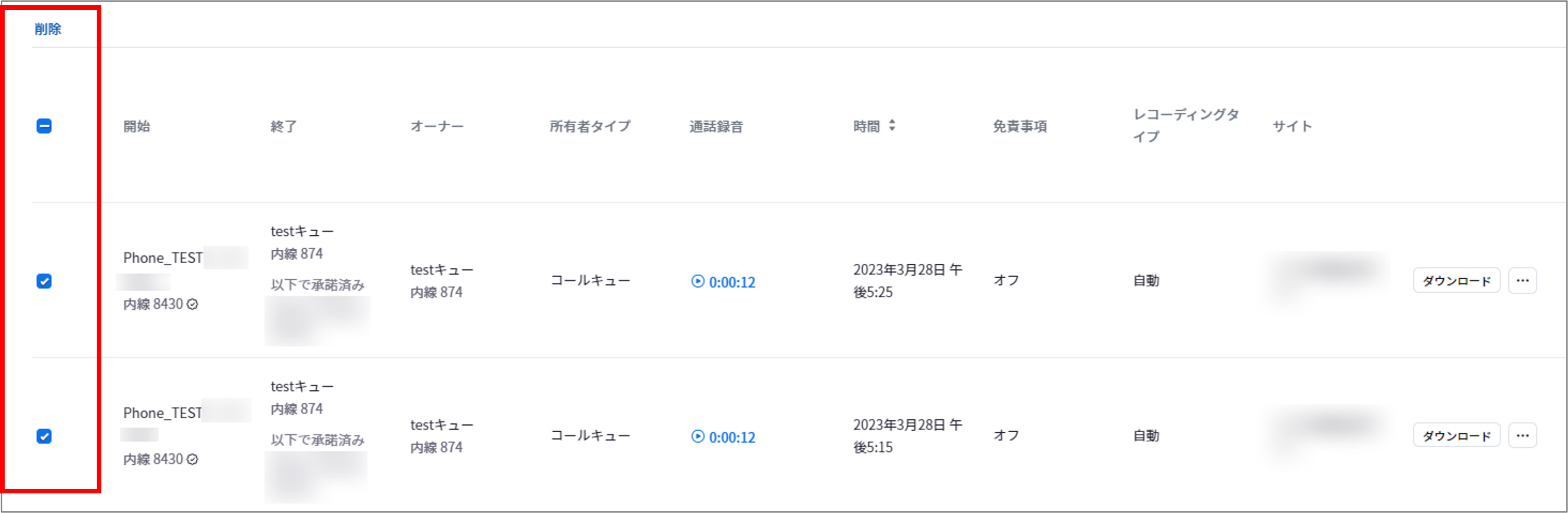Viewport: 1568px width, 513px height.
Task: Play the 5:15 PM call recording
Action: [697, 436]
